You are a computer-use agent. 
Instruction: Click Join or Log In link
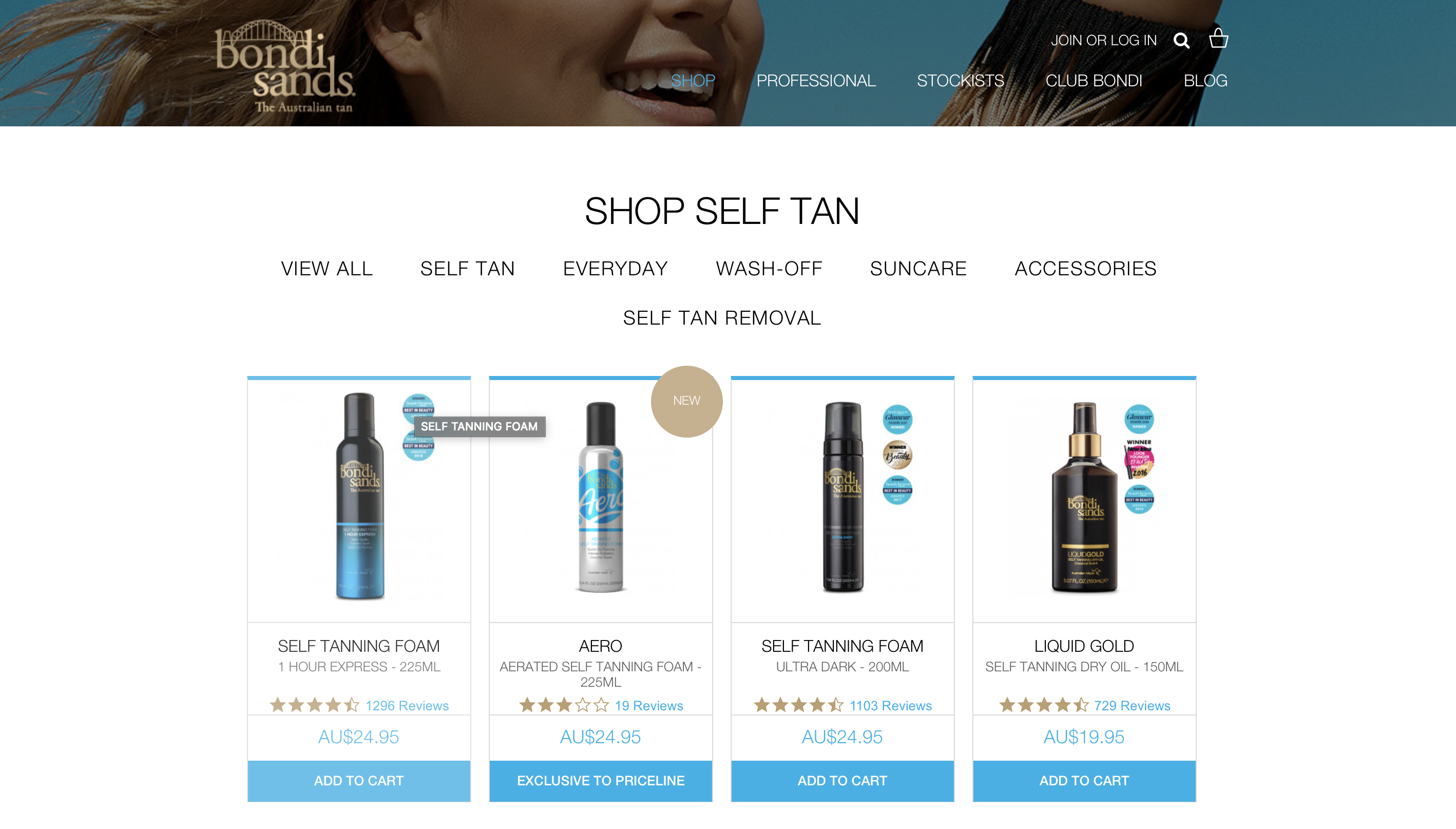pos(1103,41)
